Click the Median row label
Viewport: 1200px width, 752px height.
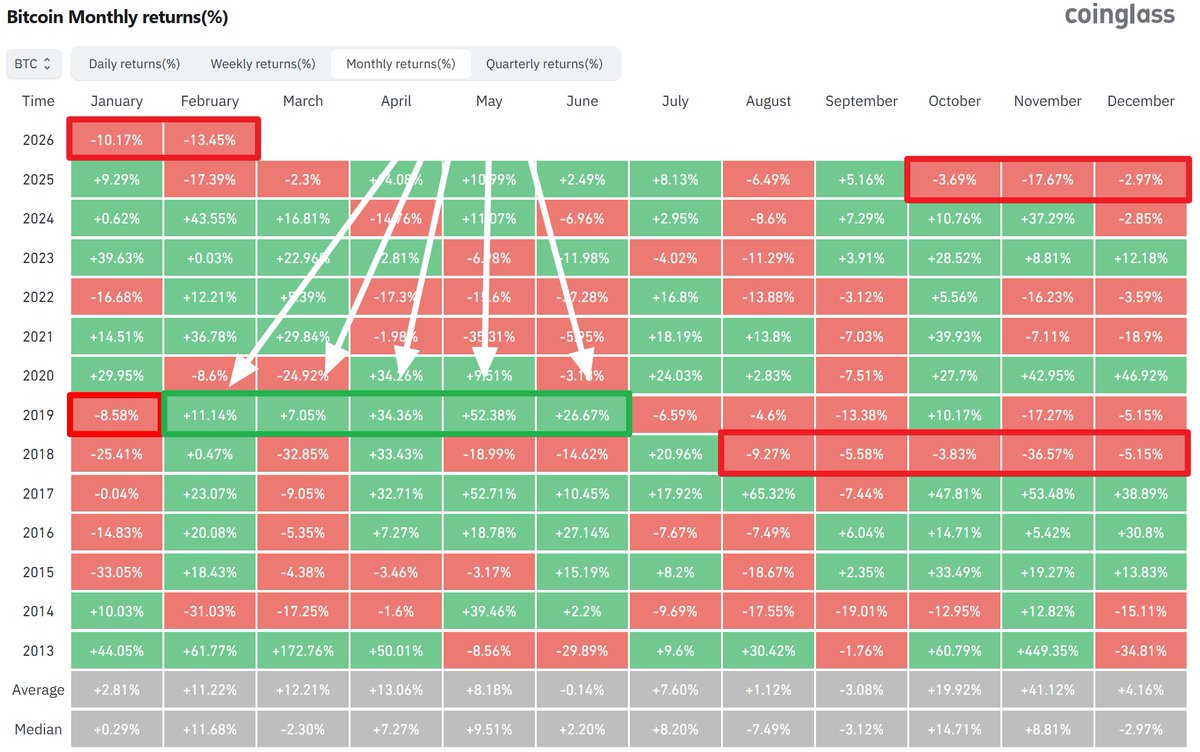[38, 728]
